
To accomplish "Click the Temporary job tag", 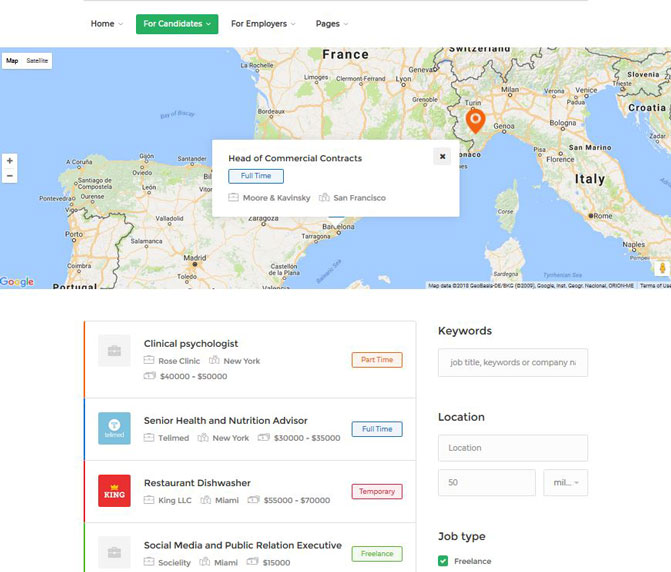I will pos(377,492).
